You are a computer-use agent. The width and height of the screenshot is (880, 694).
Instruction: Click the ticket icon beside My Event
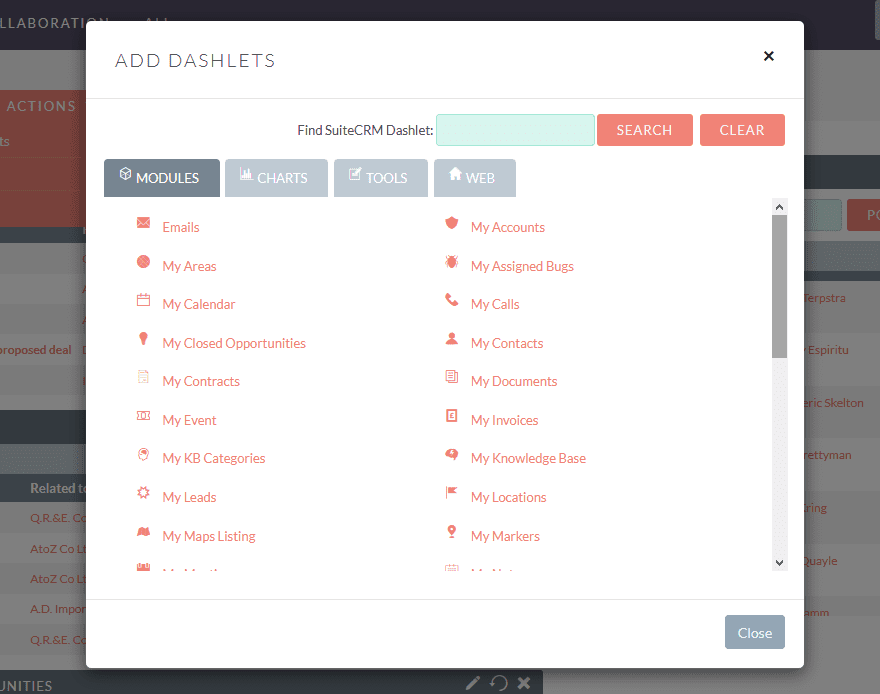tap(144, 416)
